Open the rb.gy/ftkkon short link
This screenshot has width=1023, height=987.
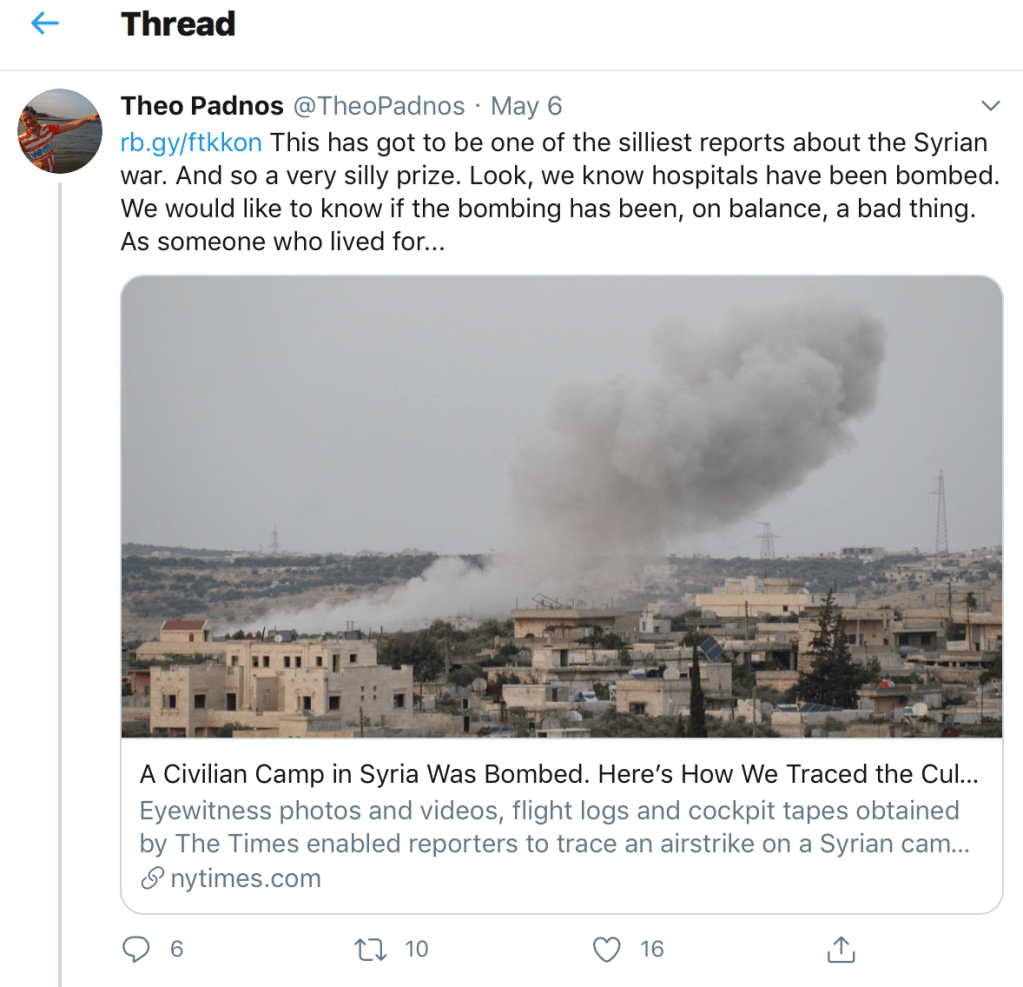tap(191, 142)
